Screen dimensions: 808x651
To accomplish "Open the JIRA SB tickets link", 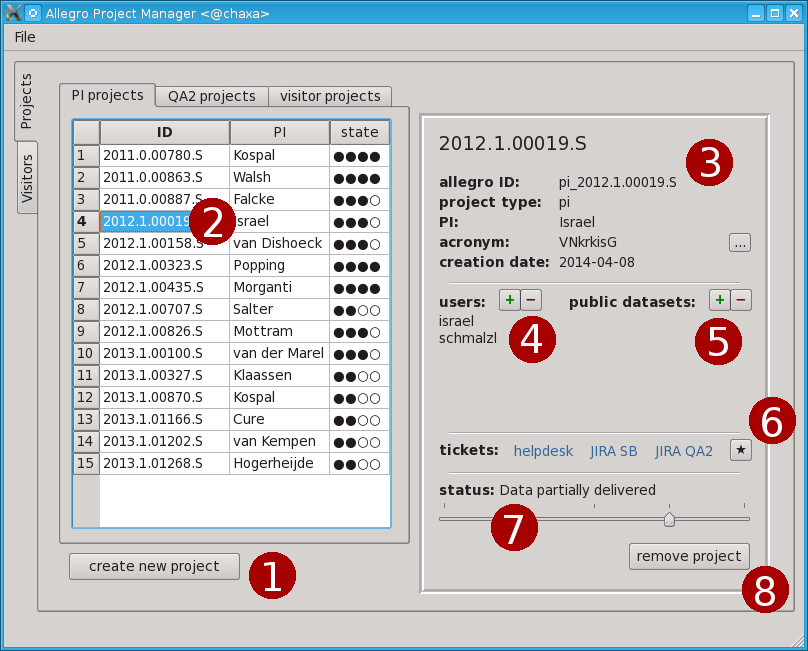I will [614, 451].
